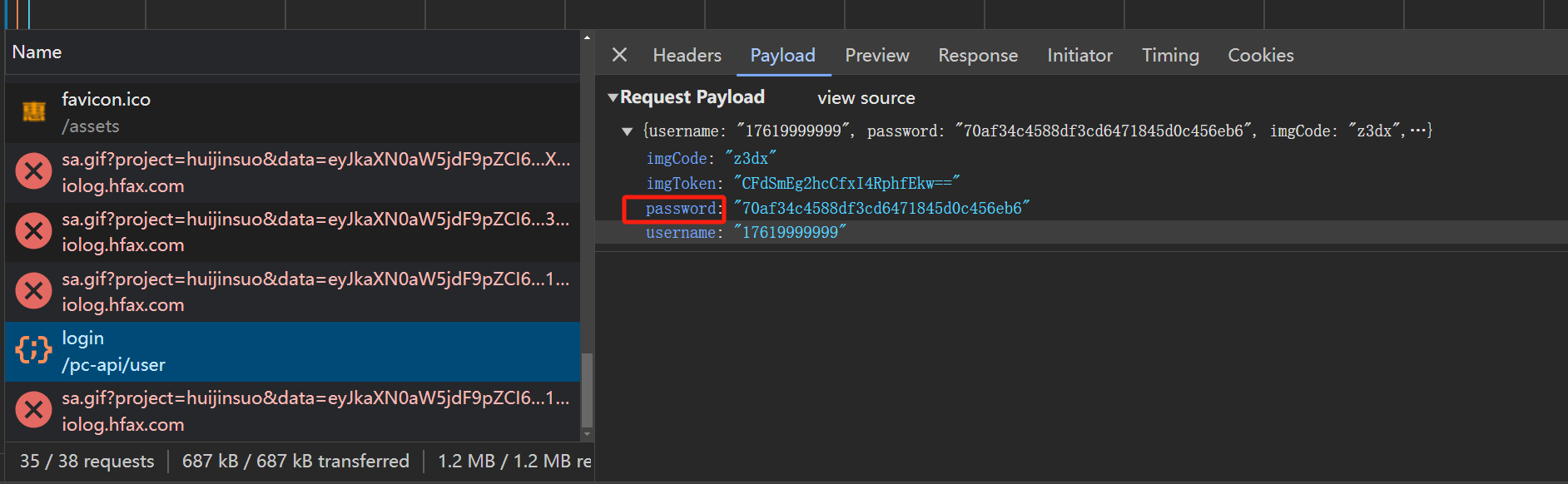The image size is (1568, 484).
Task: Click the username key label
Action: (x=681, y=232)
